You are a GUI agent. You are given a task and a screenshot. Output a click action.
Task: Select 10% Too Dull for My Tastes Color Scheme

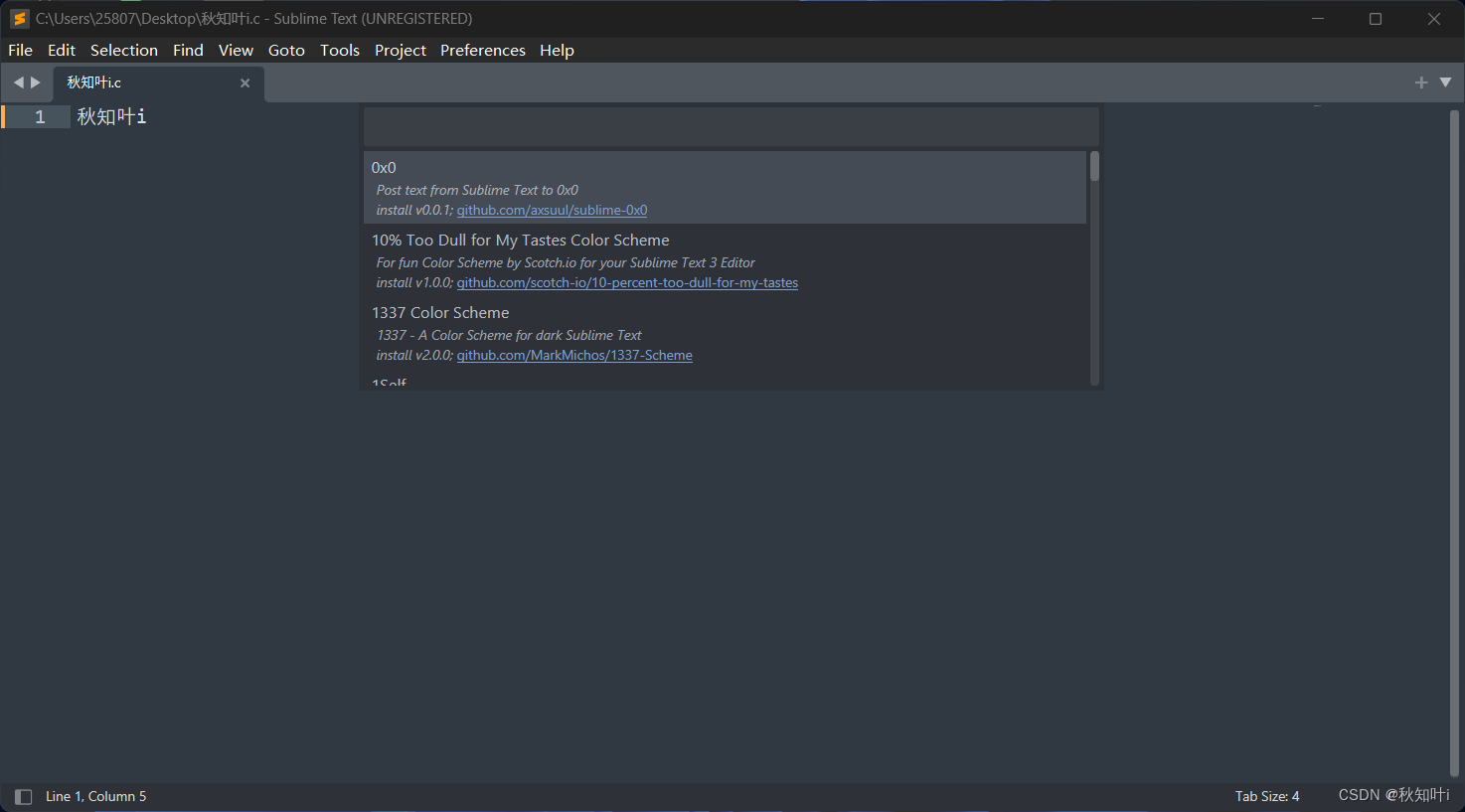click(x=725, y=259)
